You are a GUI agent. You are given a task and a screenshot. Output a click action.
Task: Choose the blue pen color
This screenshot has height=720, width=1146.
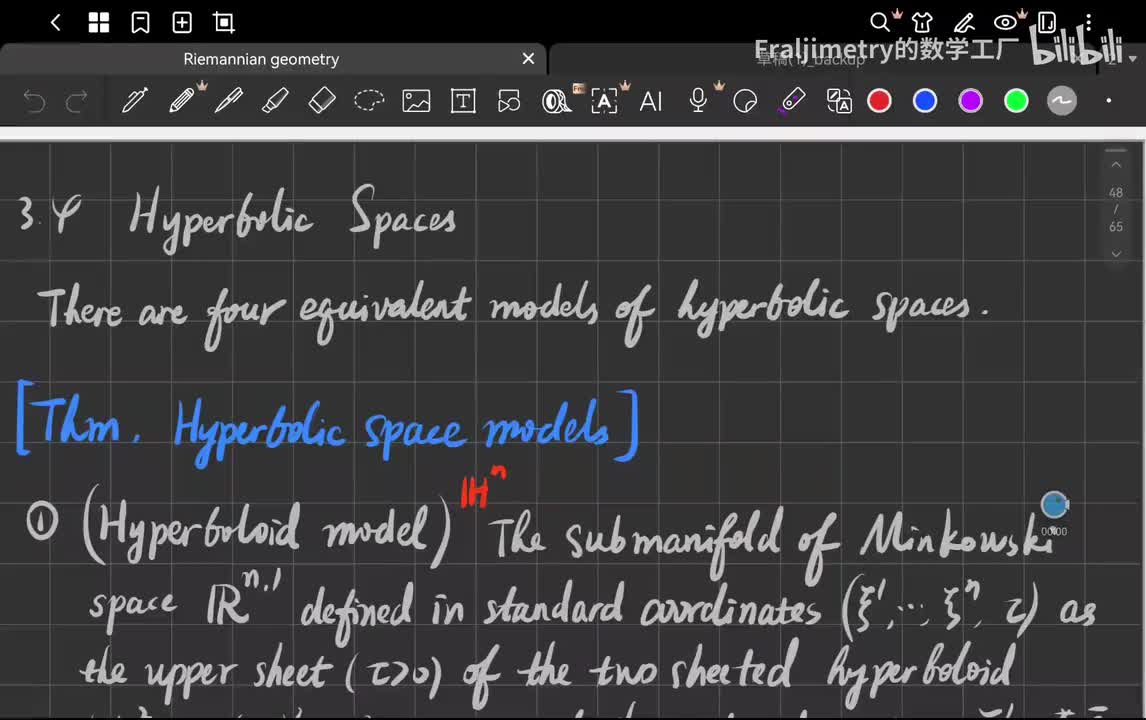coord(925,101)
